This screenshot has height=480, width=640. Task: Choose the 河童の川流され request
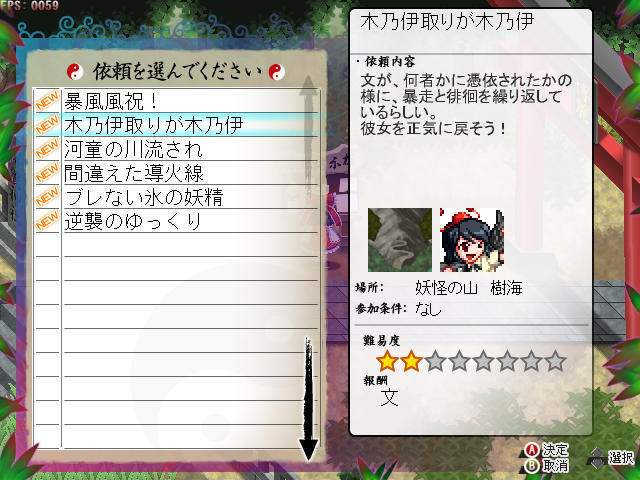(x=176, y=149)
